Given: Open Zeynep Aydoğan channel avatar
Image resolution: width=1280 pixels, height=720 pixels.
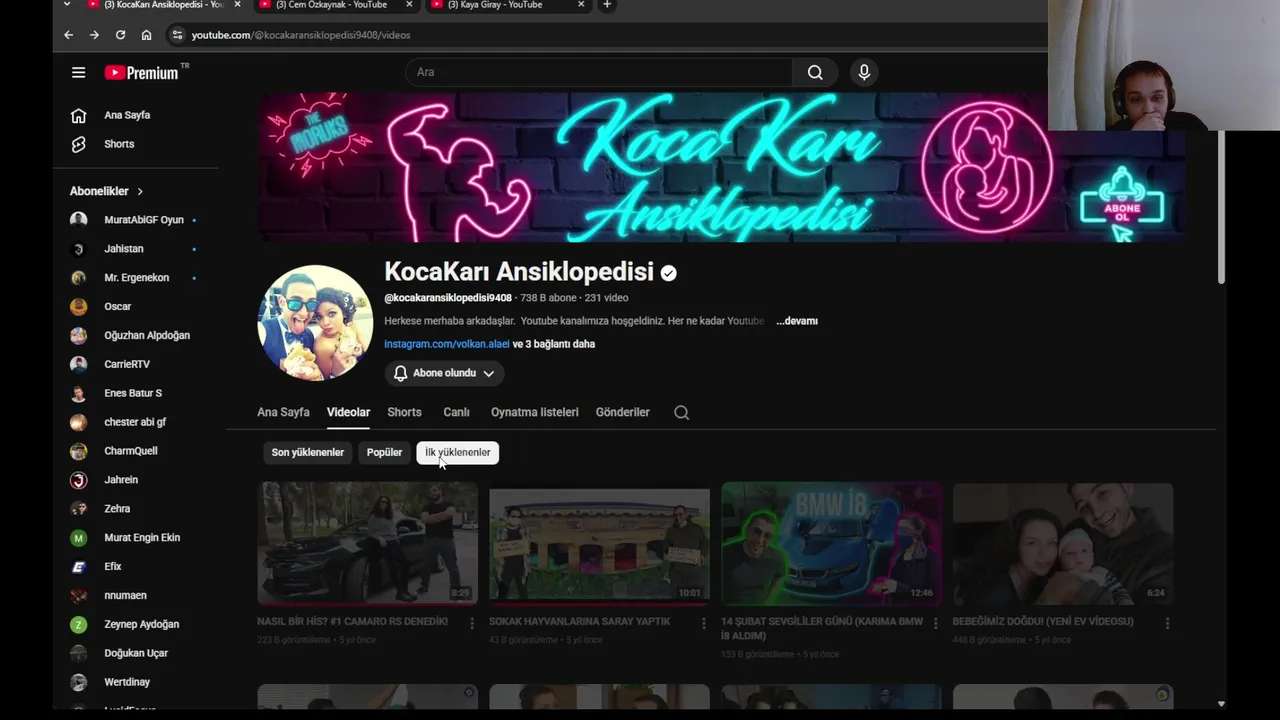Looking at the screenshot, I should coord(78,624).
